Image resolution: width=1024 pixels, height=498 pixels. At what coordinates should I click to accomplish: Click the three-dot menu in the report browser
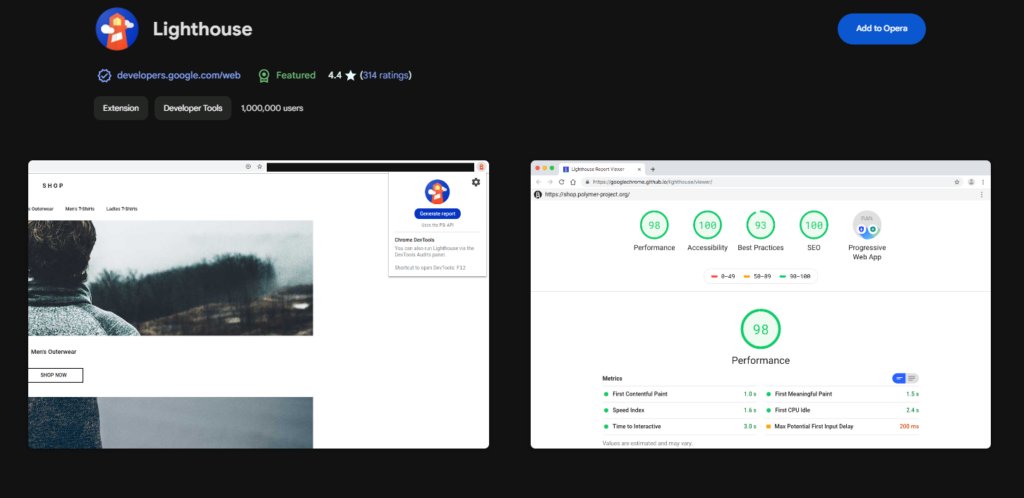pyautogui.click(x=983, y=182)
